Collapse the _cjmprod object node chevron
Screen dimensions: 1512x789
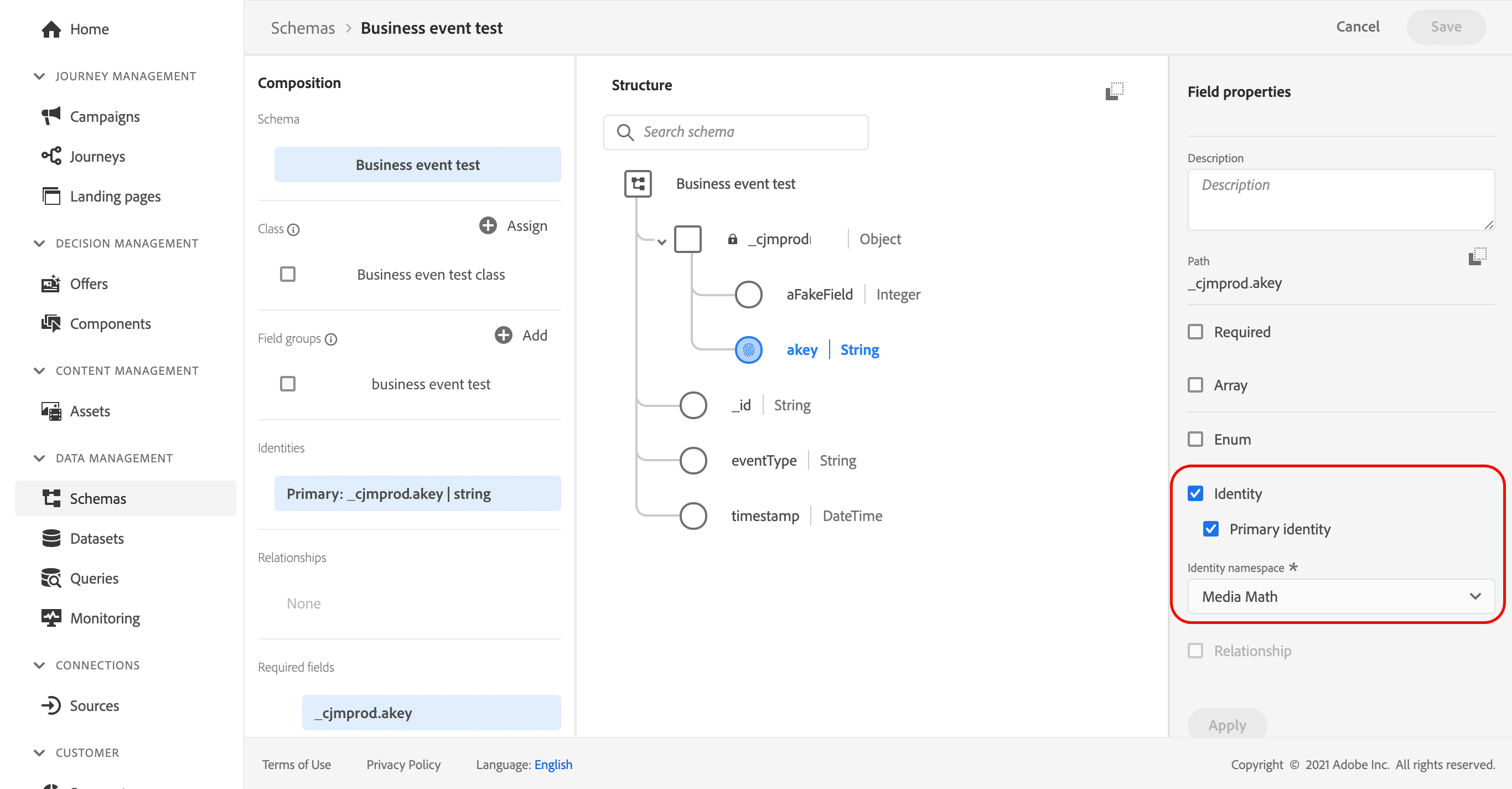(661, 241)
